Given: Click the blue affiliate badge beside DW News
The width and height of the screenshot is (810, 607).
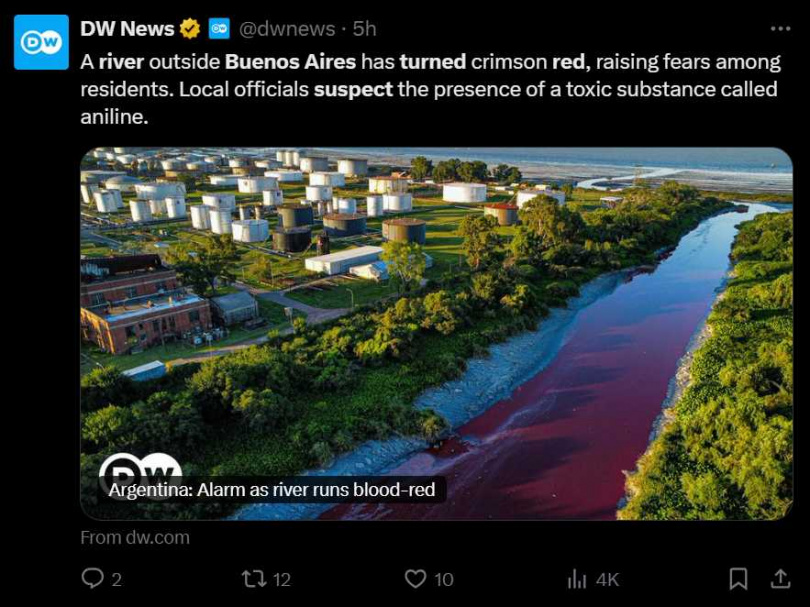Looking at the screenshot, I should pos(219,29).
